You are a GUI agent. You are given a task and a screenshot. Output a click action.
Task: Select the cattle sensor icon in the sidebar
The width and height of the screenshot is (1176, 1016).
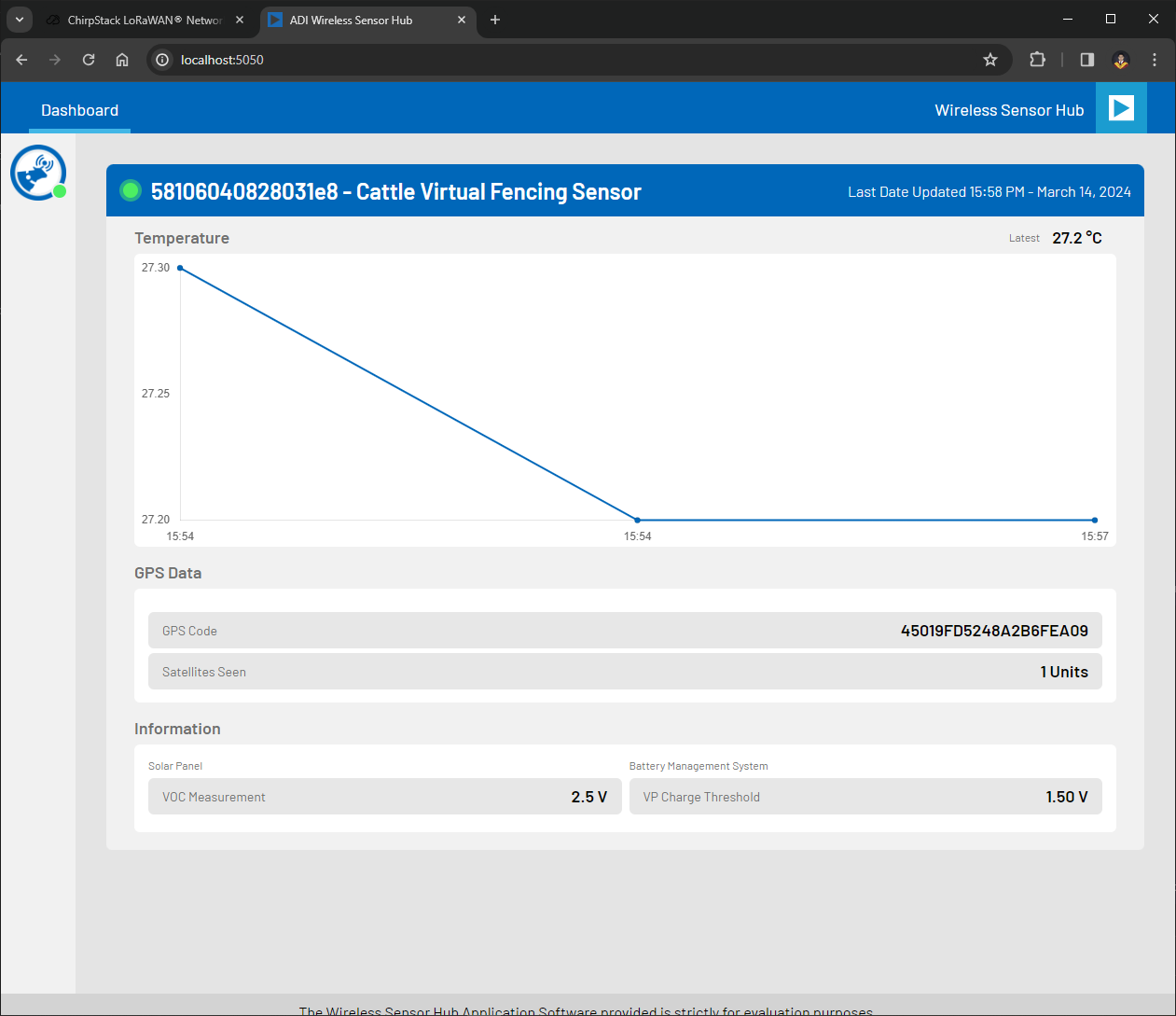(x=37, y=172)
